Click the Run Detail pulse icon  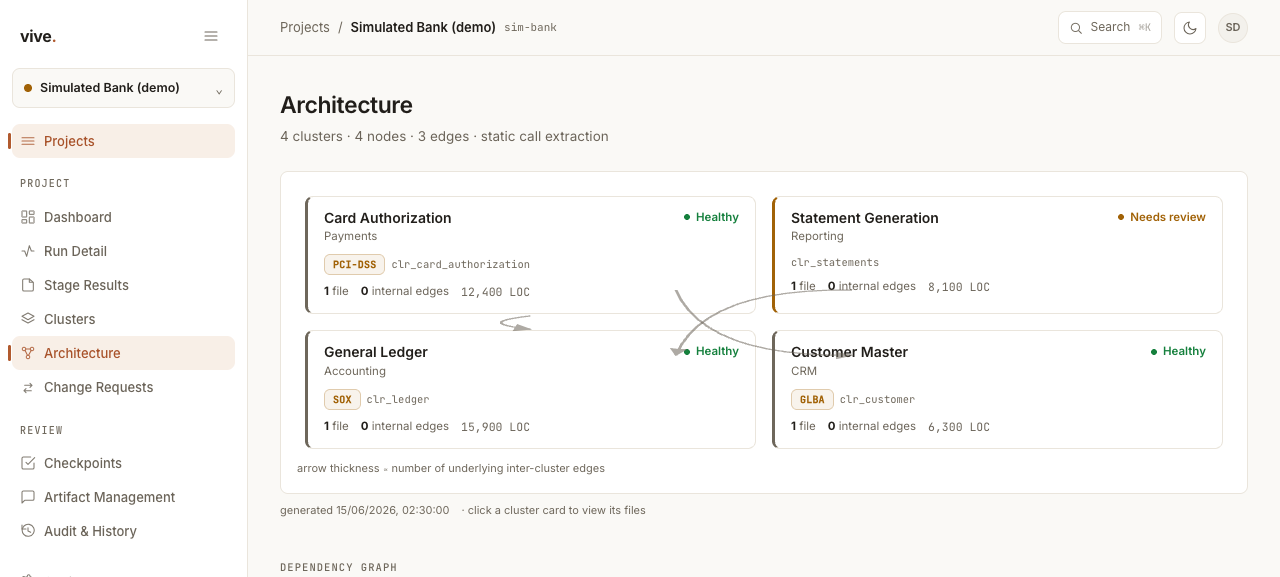(x=28, y=251)
